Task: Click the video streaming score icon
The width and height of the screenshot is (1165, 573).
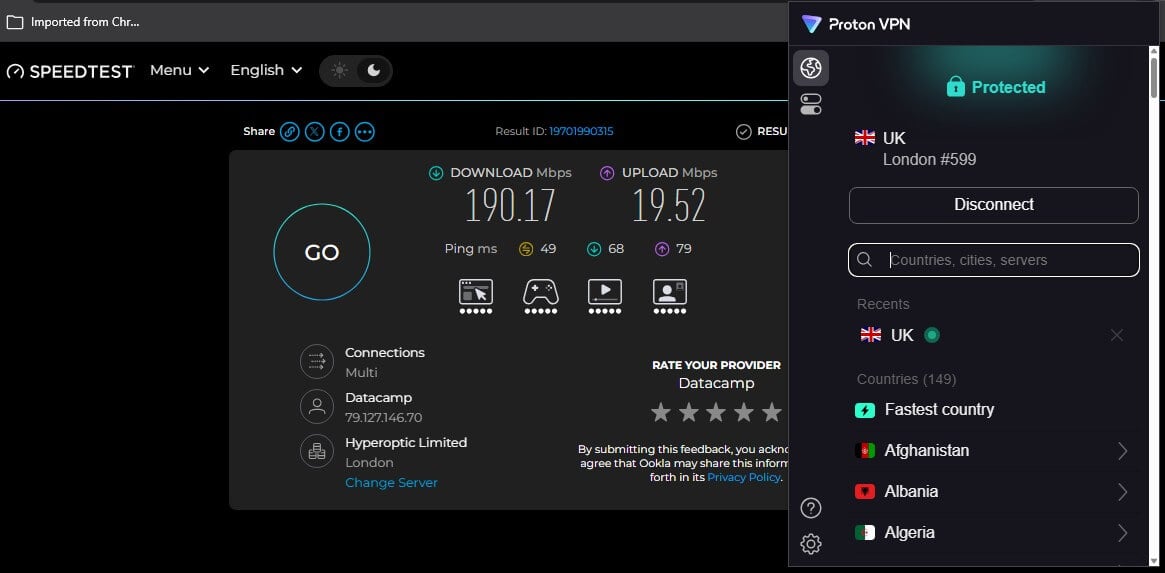Action: click(605, 297)
